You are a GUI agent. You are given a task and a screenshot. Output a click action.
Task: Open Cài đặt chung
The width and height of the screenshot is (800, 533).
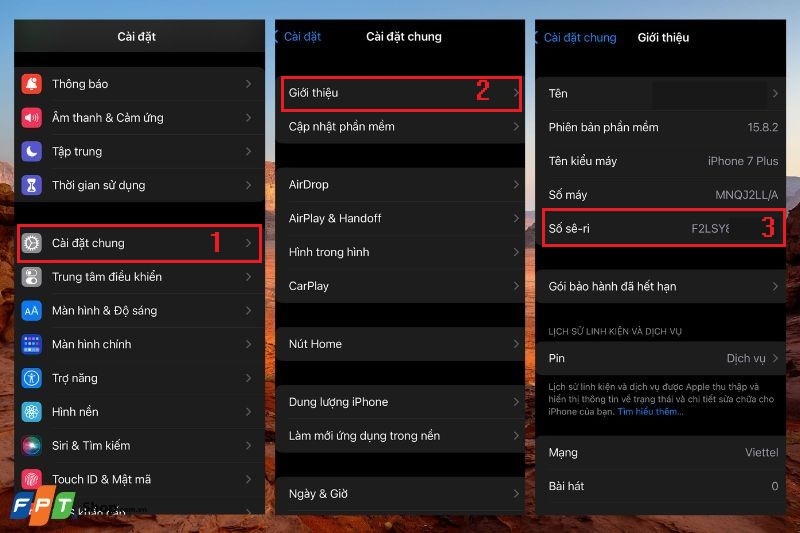tap(139, 243)
